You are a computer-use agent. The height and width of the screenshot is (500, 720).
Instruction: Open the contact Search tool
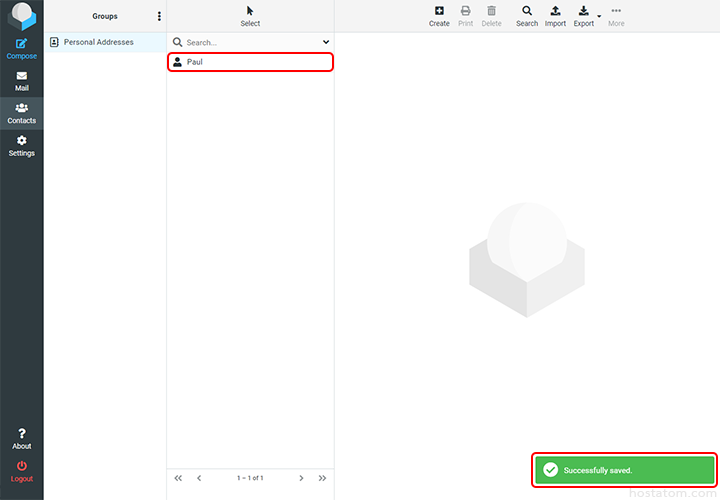527,16
